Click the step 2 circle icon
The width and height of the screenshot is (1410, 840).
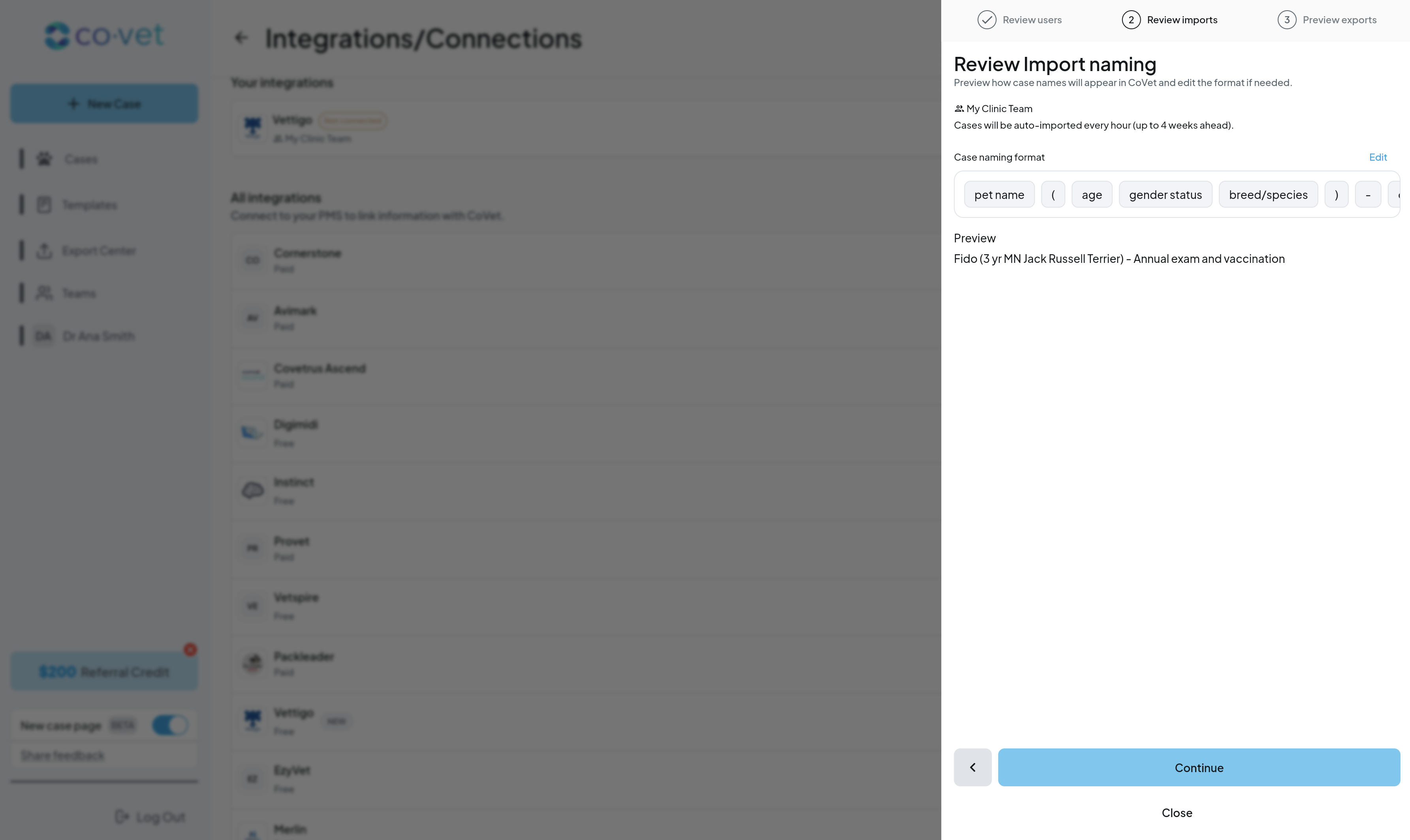tap(1131, 20)
